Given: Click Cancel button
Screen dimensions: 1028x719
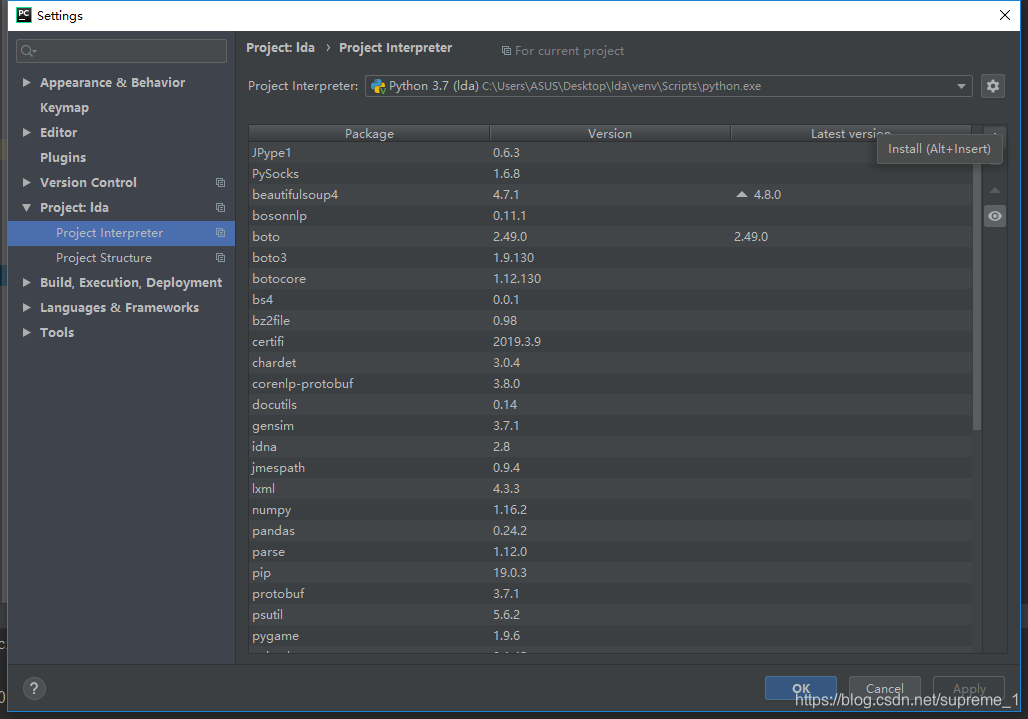Looking at the screenshot, I should pos(884,688).
